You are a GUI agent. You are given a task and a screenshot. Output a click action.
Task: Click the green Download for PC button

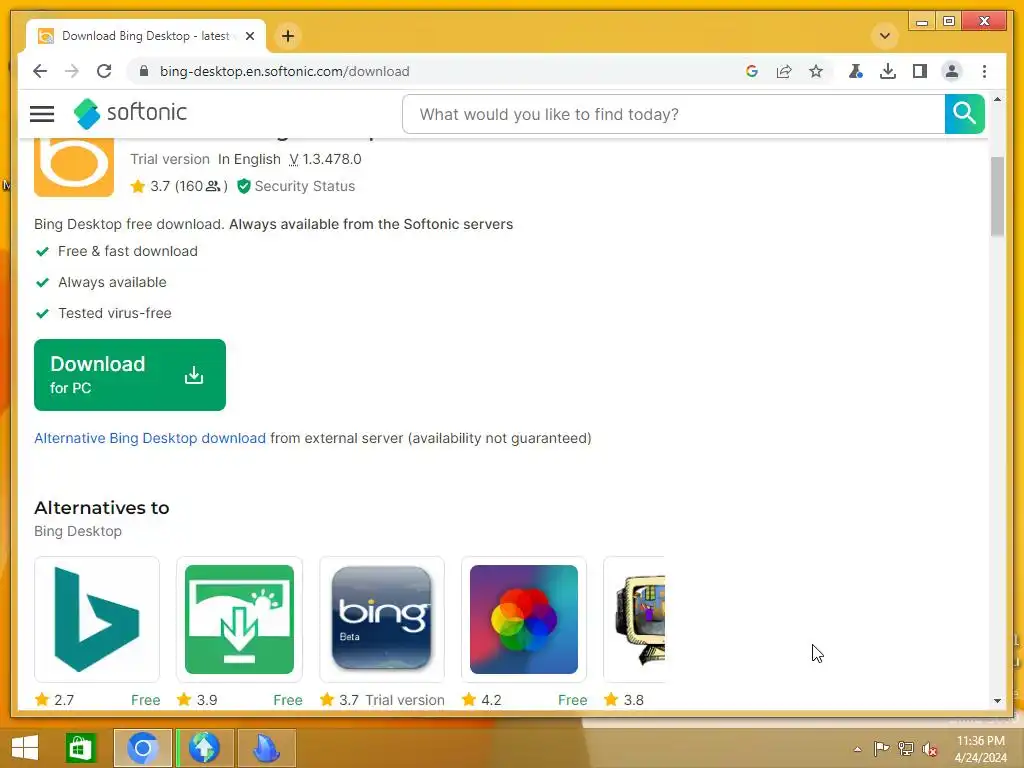(x=130, y=375)
